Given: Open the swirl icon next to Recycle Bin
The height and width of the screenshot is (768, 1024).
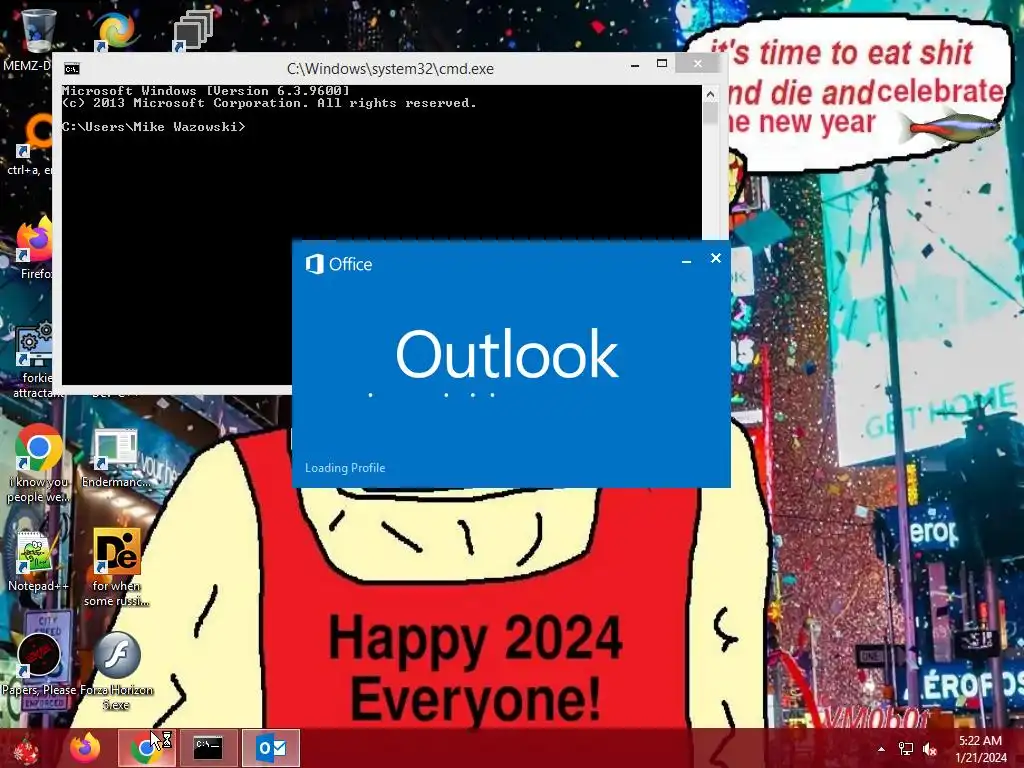Looking at the screenshot, I should point(116,30).
